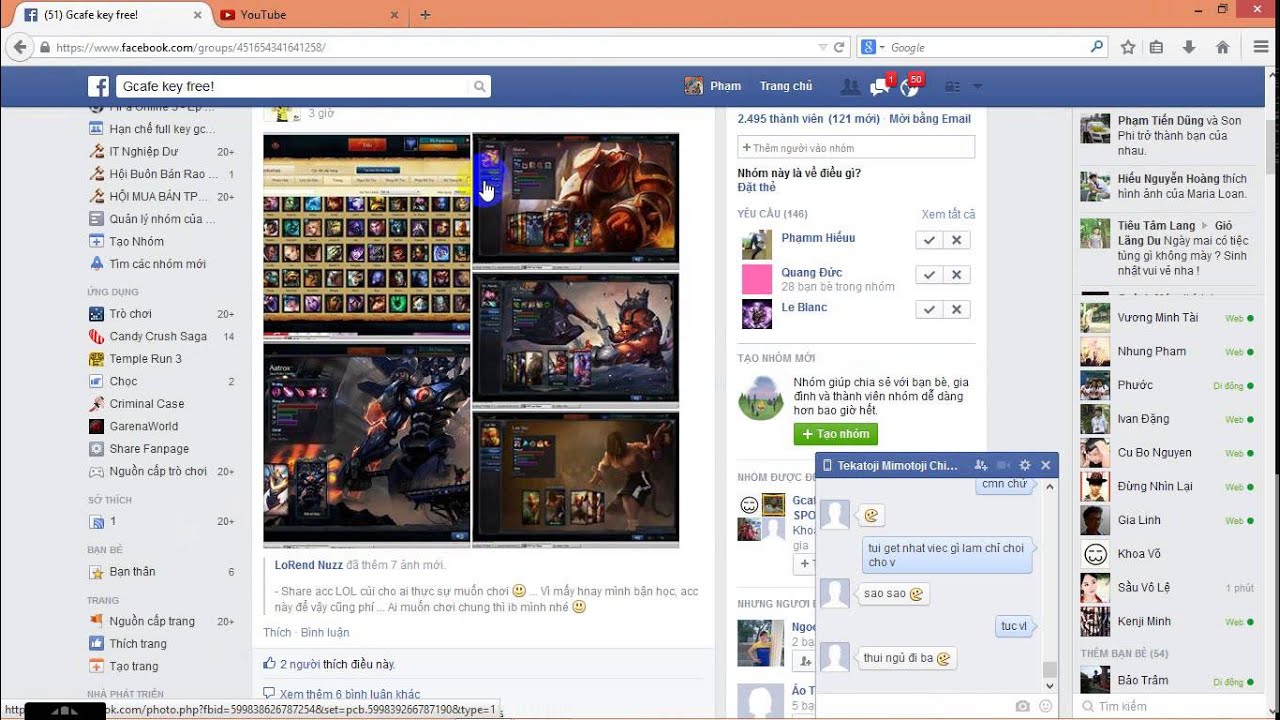Click Thích under the LoRend Nuzz post
The height and width of the screenshot is (720, 1280).
point(277,632)
